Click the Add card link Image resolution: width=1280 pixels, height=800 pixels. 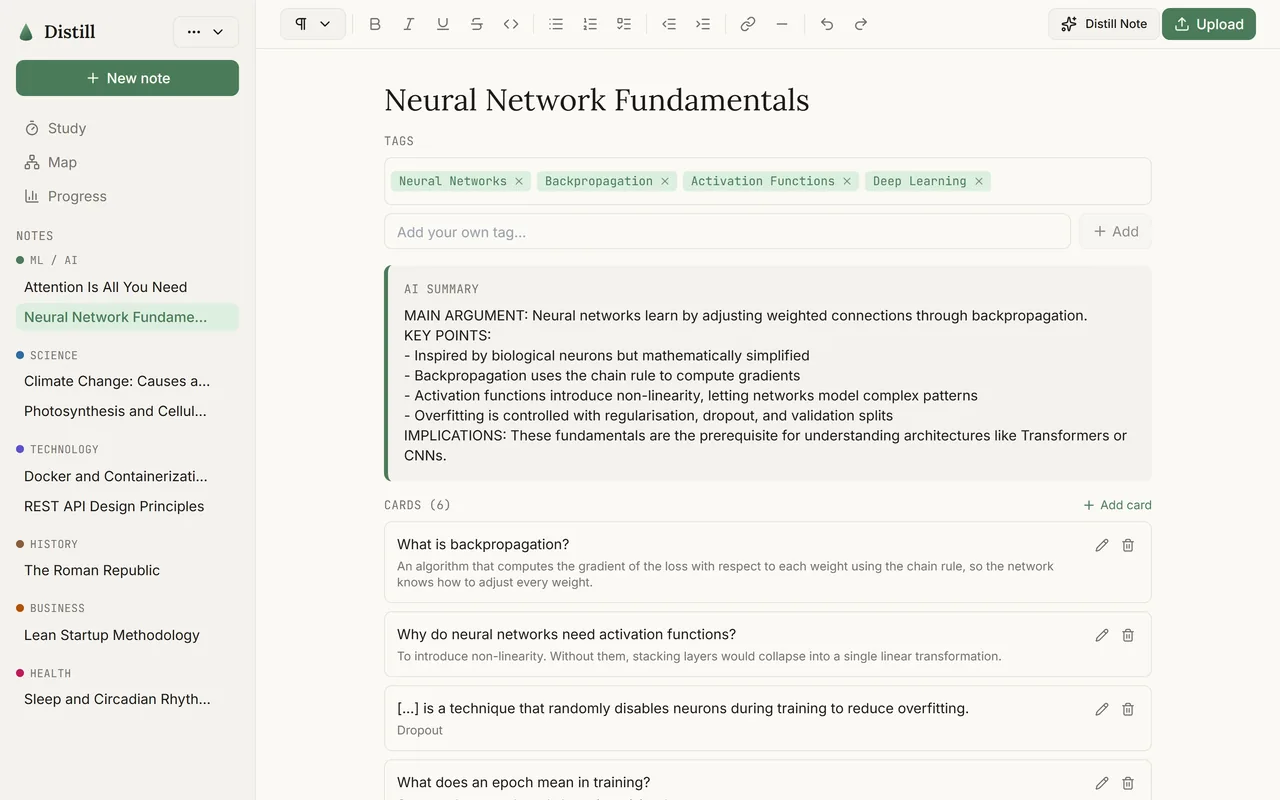(x=1117, y=505)
